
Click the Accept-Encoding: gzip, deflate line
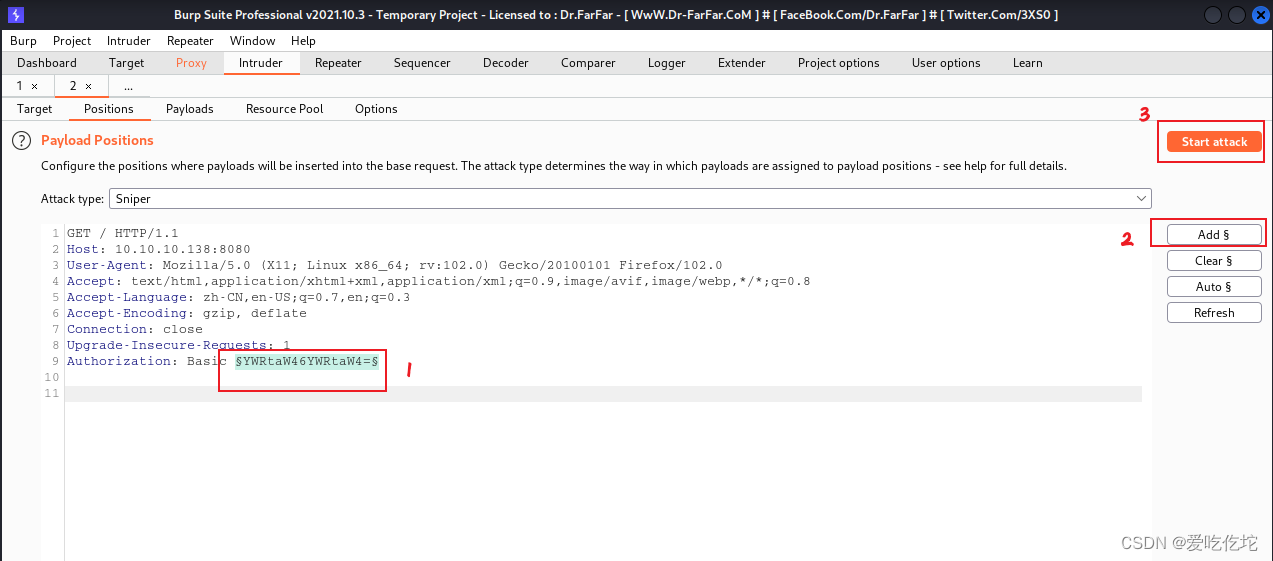[x=187, y=313]
